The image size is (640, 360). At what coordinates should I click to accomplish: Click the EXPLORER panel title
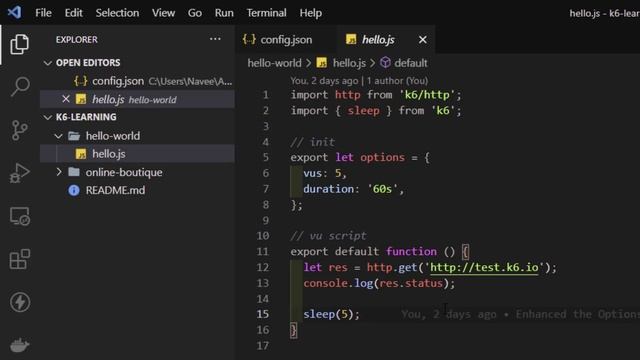click(77, 40)
